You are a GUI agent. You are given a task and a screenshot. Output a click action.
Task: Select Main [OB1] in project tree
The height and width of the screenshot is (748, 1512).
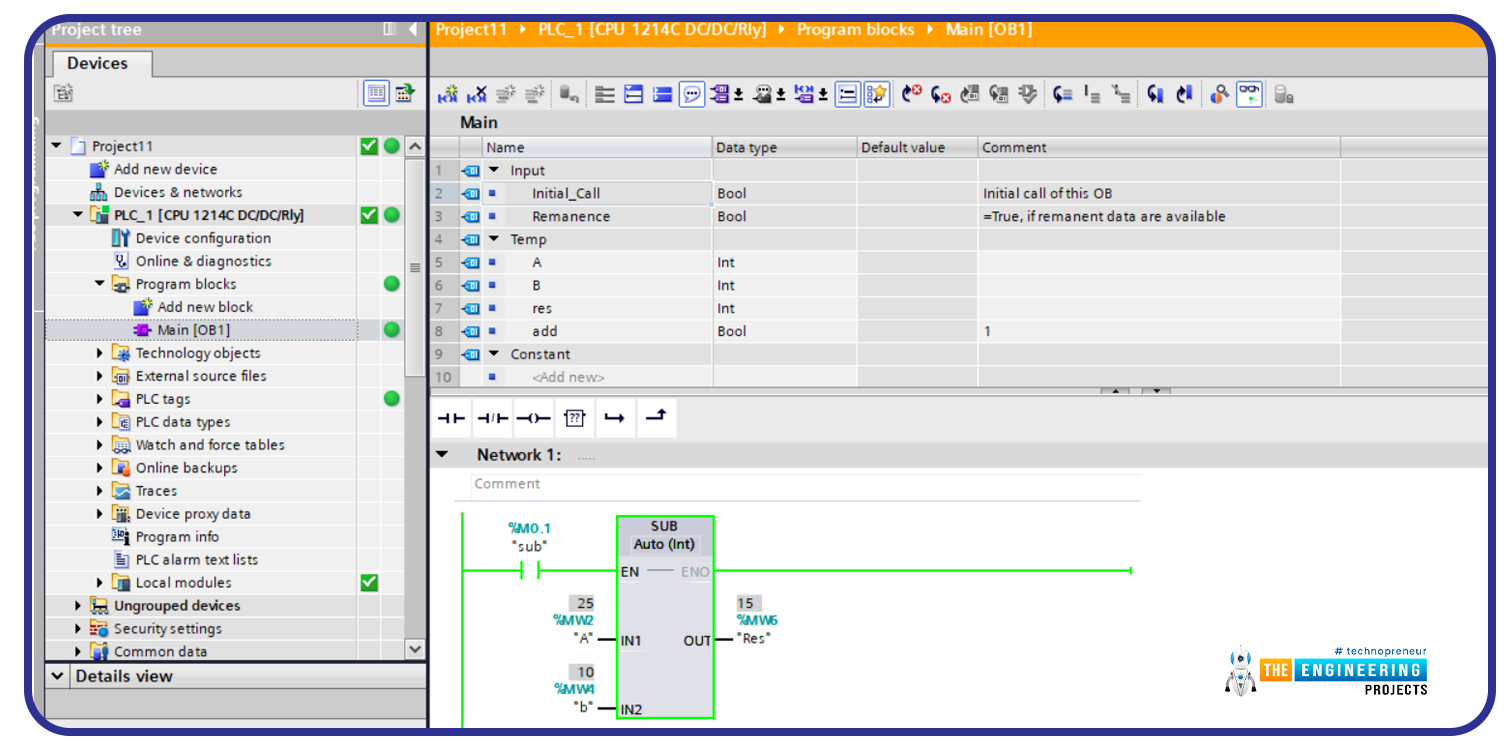(x=194, y=330)
